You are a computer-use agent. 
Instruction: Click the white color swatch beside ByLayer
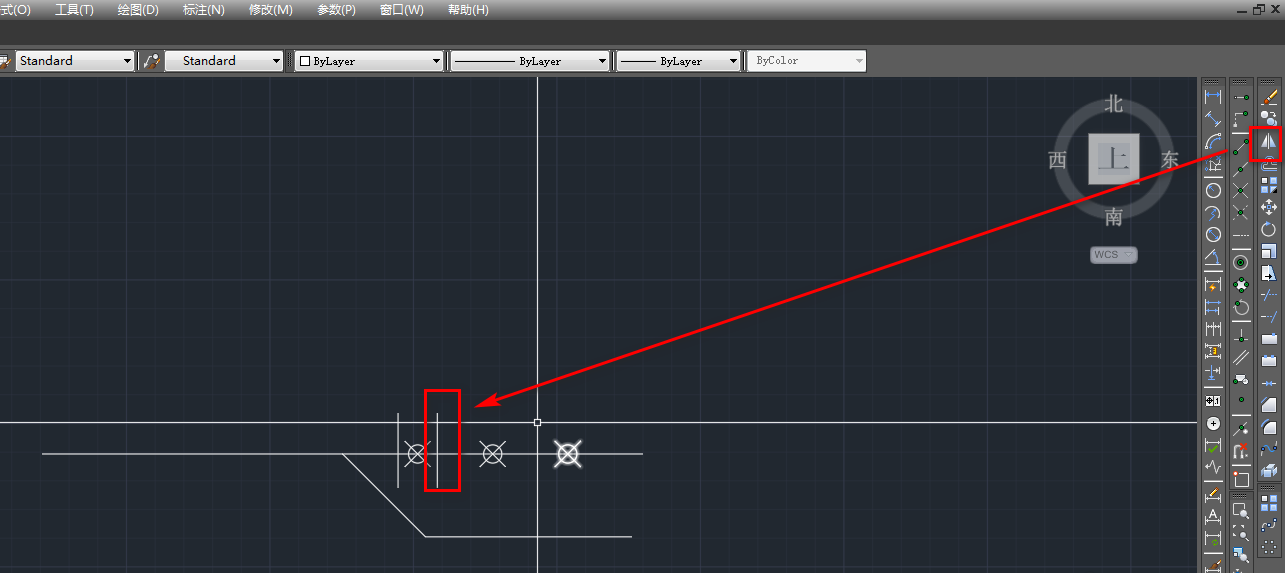[x=305, y=61]
